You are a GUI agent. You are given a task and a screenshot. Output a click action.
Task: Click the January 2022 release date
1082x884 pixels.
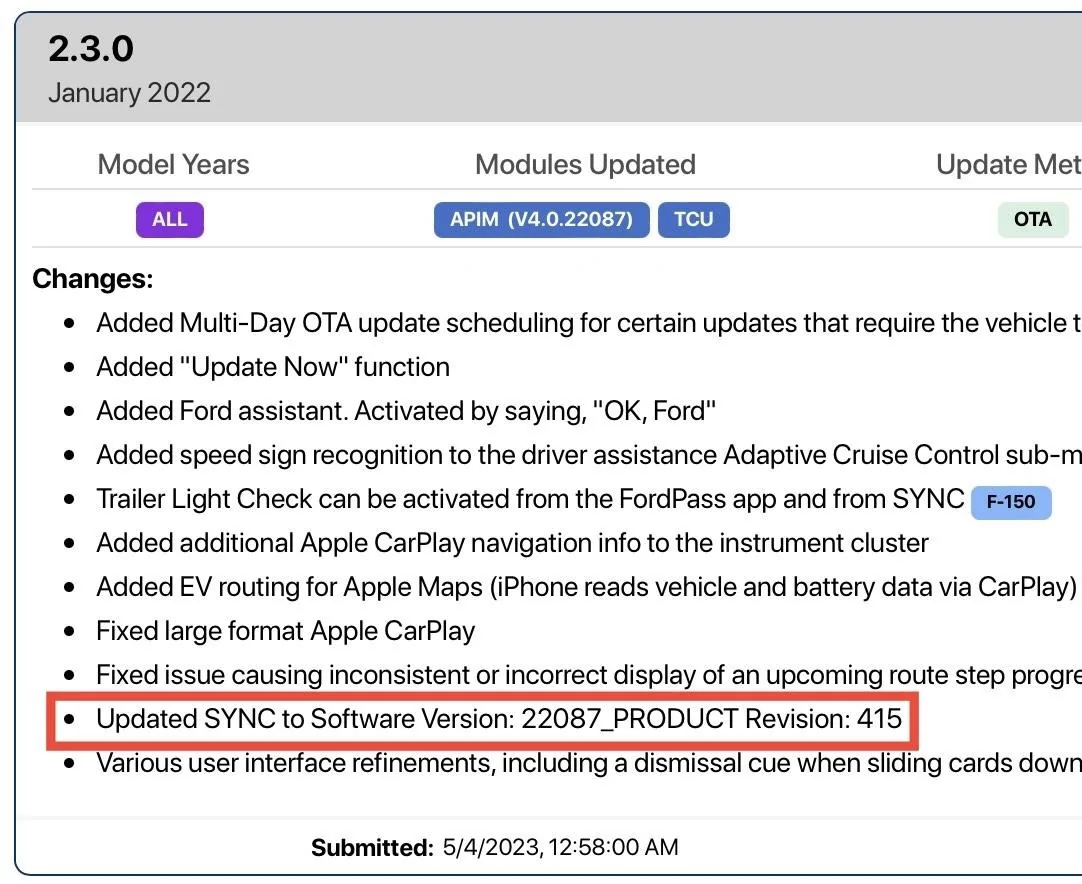tap(129, 93)
